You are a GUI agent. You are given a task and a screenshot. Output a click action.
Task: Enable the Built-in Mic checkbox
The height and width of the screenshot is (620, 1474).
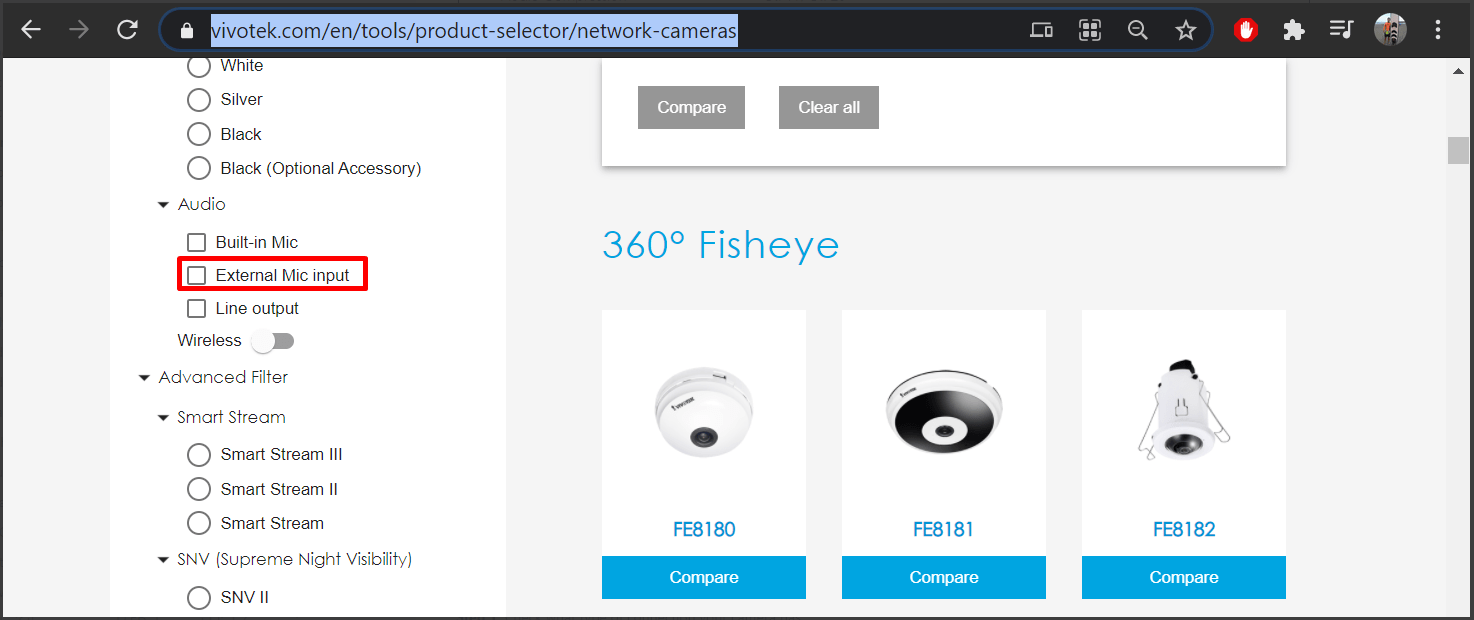tap(195, 242)
